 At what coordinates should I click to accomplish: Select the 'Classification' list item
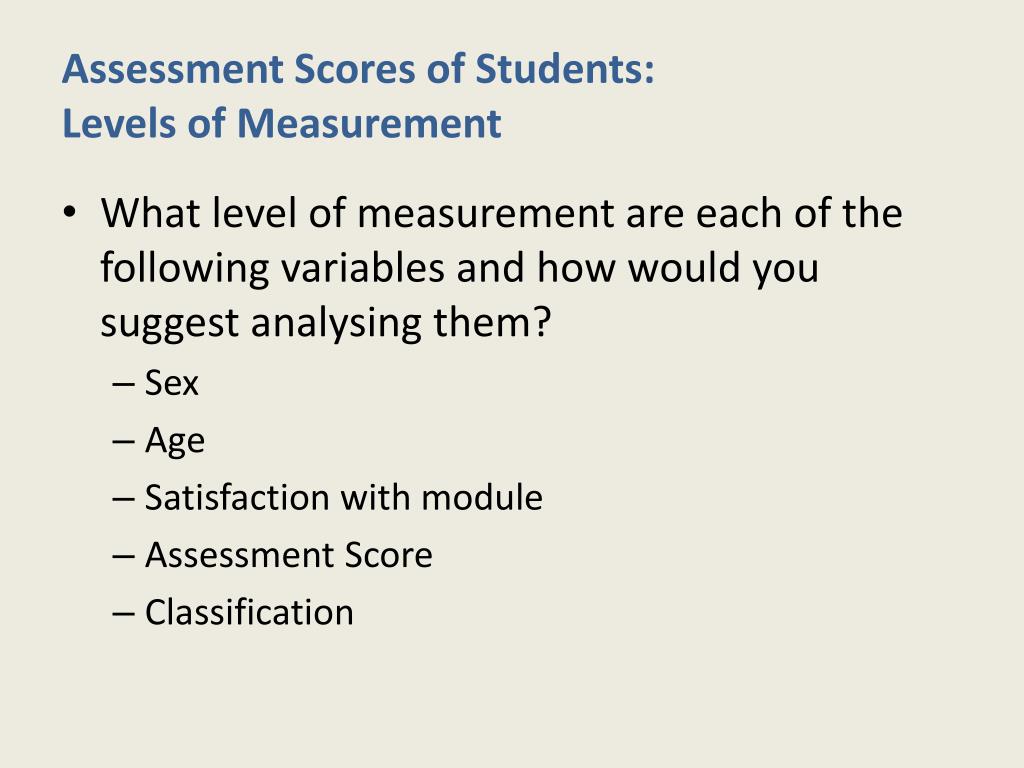pyautogui.click(x=249, y=613)
